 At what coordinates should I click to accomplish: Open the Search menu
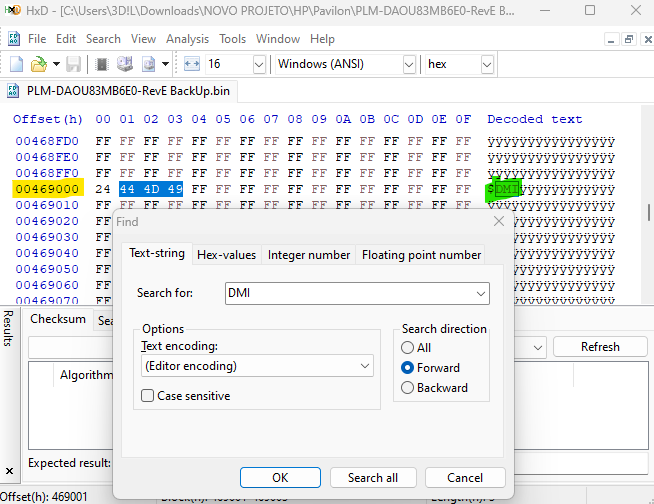pyautogui.click(x=103, y=39)
